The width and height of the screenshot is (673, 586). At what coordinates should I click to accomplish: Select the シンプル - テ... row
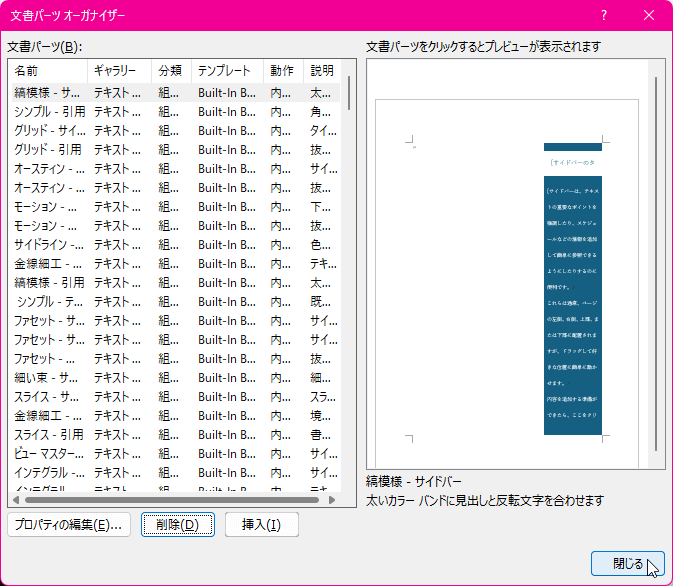coord(176,302)
